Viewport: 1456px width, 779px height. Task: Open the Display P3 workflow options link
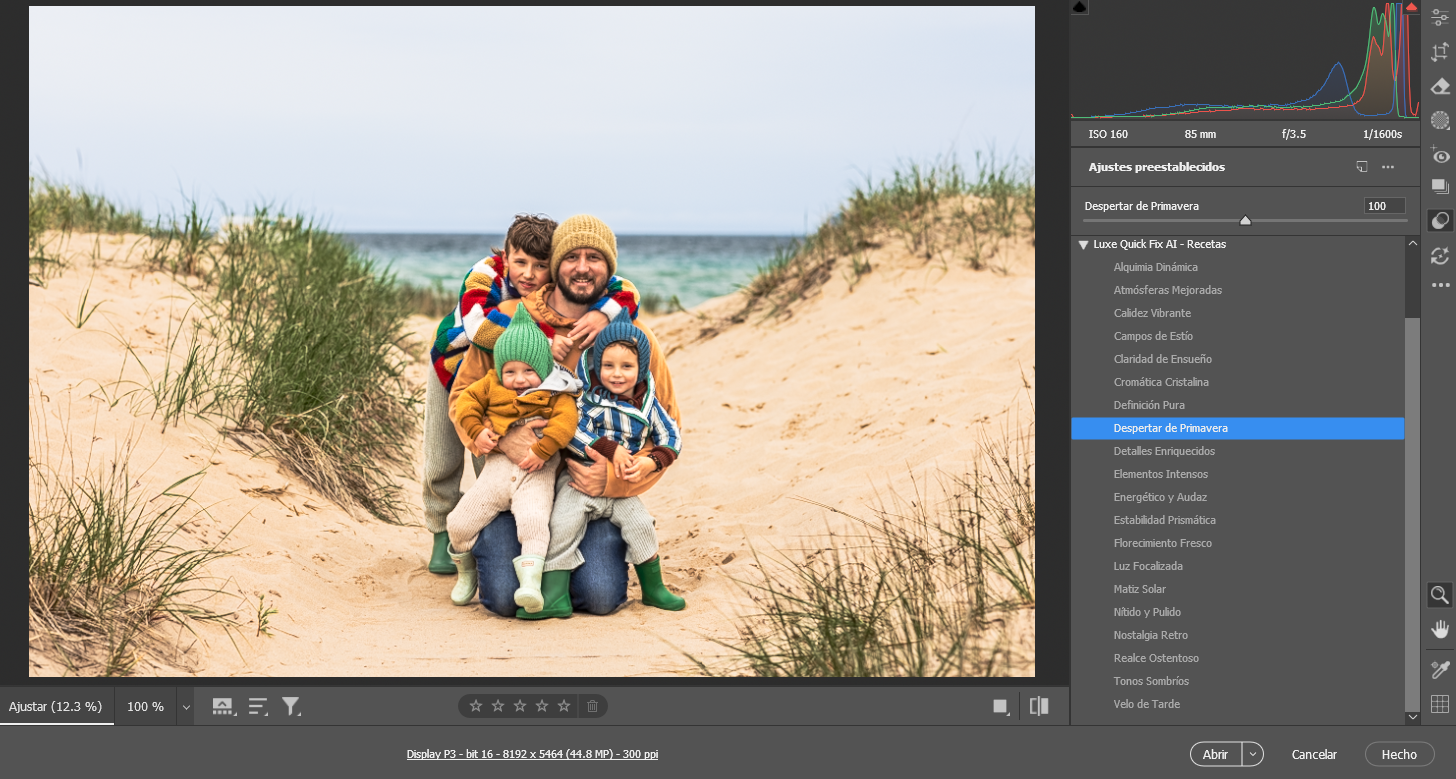click(532, 754)
